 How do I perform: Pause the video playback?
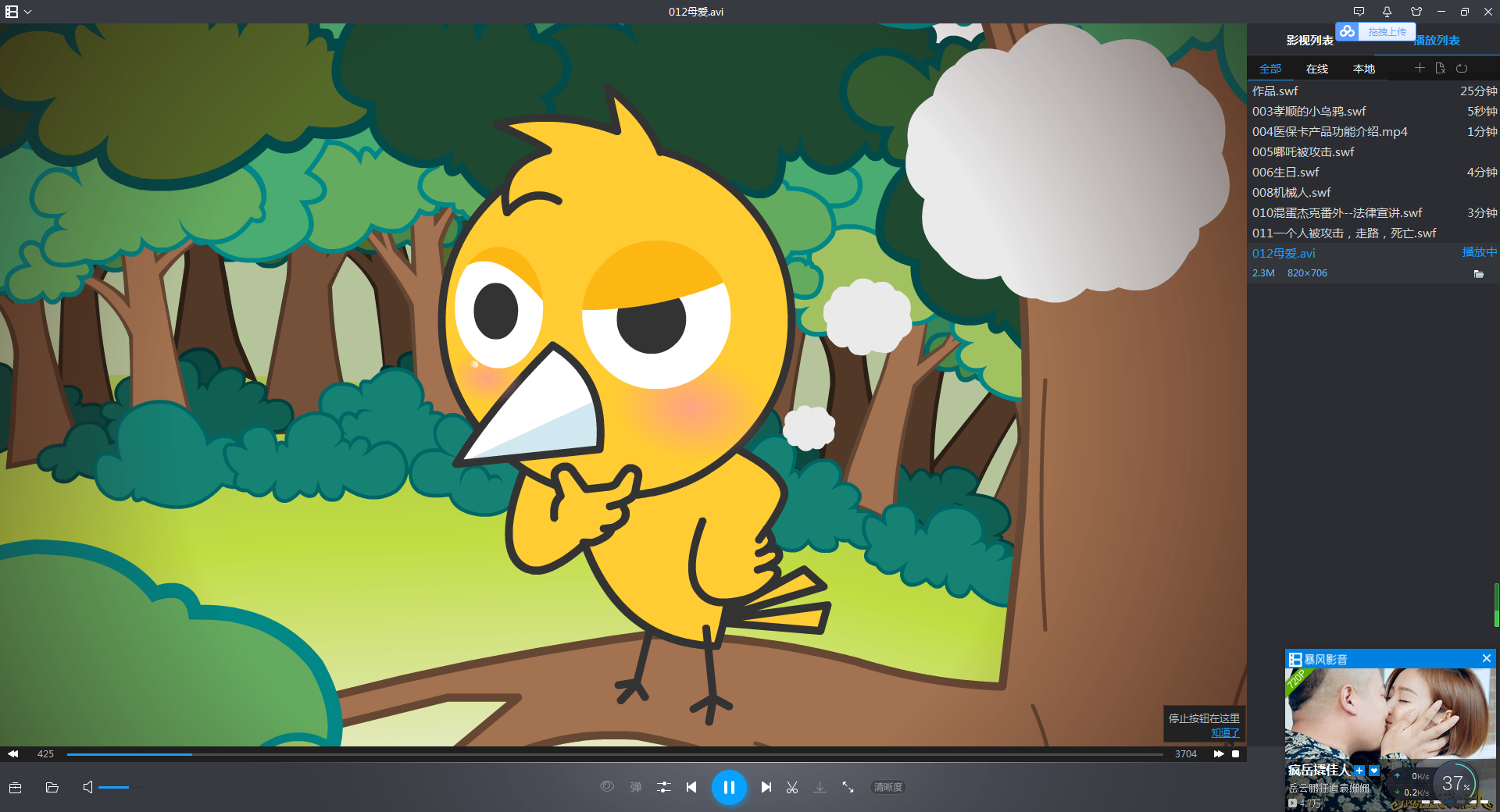(729, 787)
